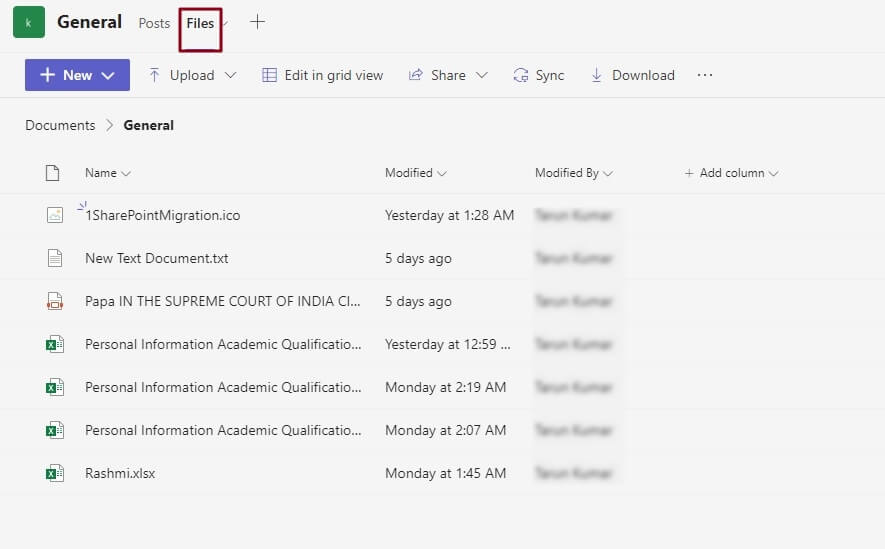
Task: Open the more options ellipsis menu
Action: (x=704, y=75)
